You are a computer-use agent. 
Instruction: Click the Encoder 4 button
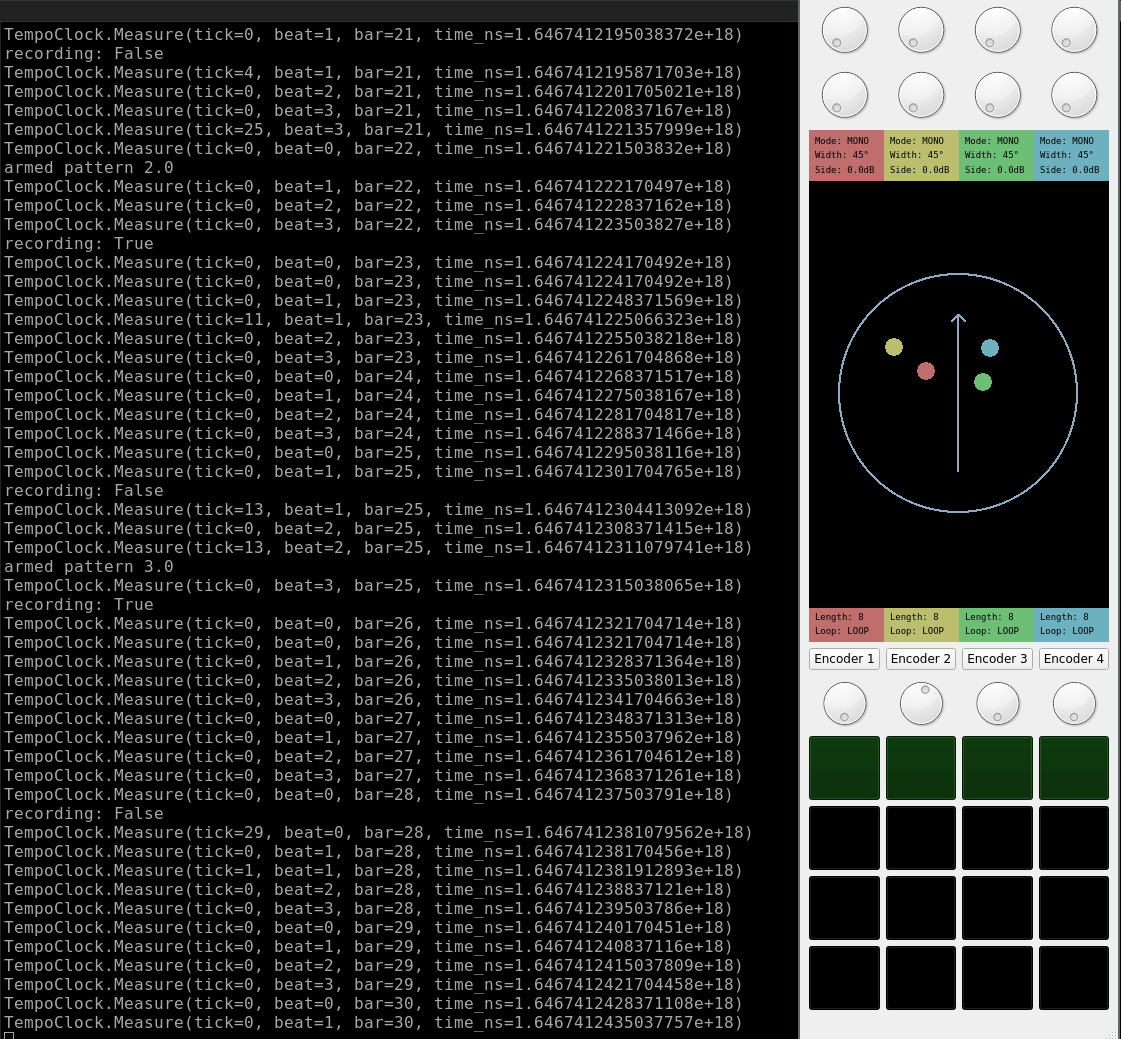coord(1074,659)
